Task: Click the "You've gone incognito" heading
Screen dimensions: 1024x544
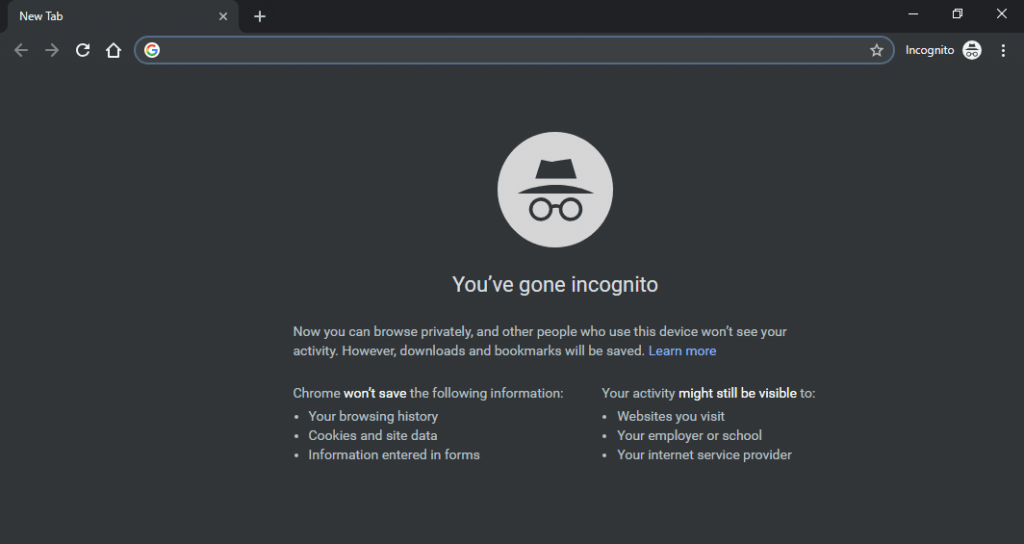Action: pos(555,285)
